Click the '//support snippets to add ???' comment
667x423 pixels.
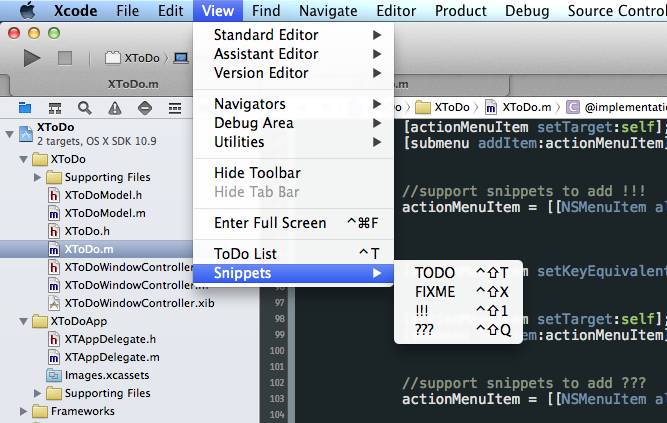tap(524, 383)
